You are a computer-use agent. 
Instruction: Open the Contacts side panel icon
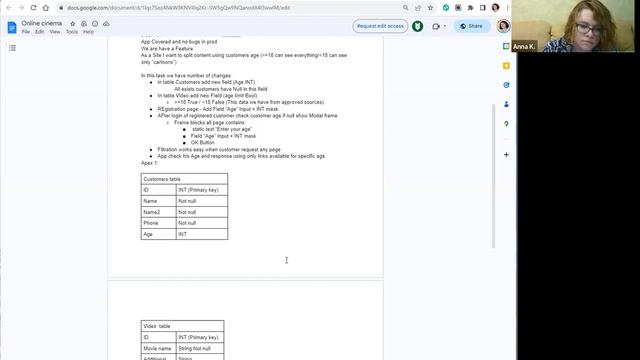506,104
